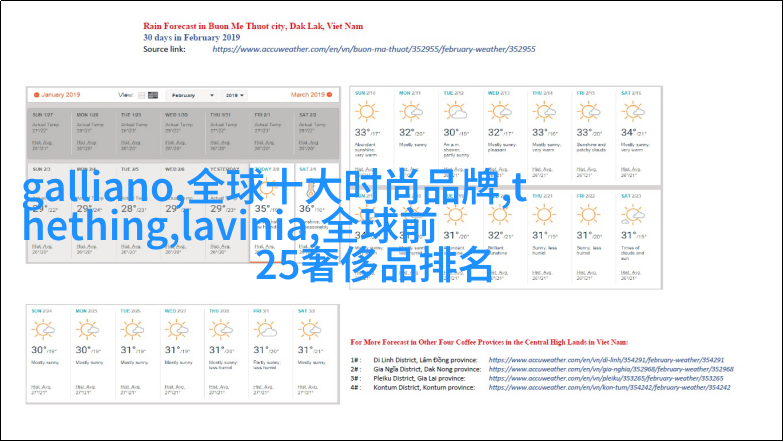Go to next month March 2019
The width and height of the screenshot is (784, 442).
click(x=308, y=94)
